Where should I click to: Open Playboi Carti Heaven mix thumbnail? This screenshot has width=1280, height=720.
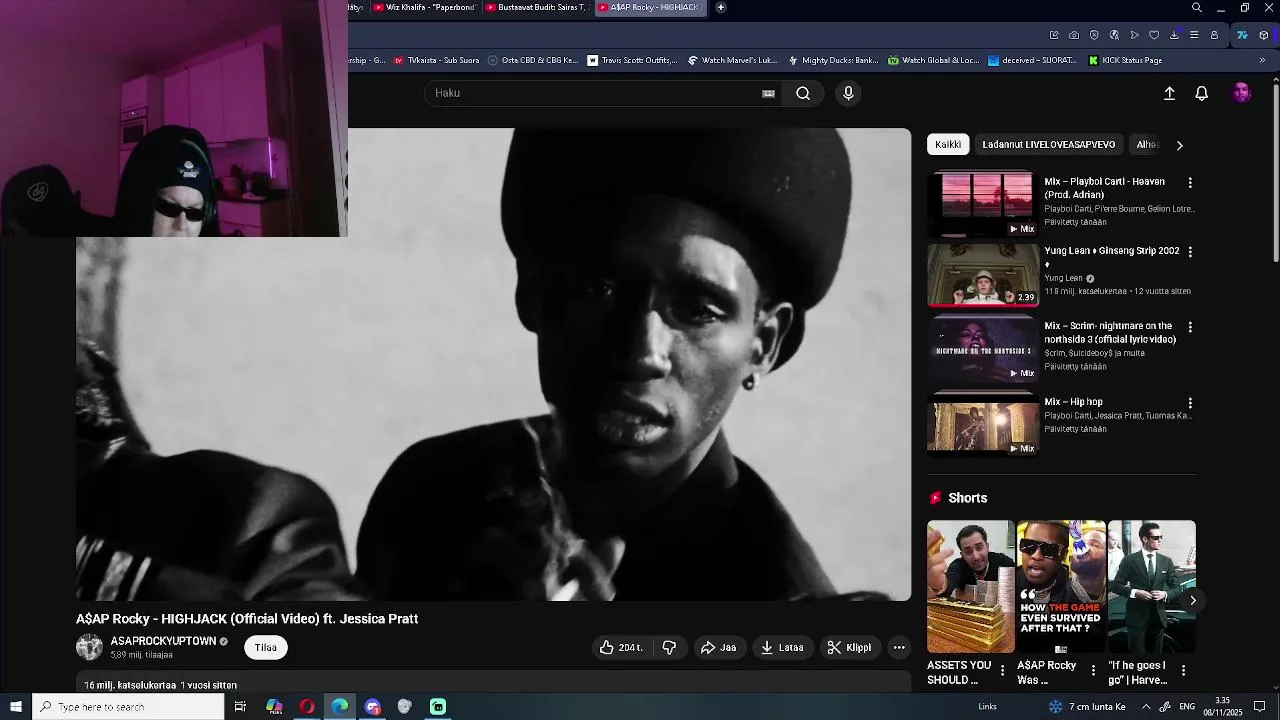[x=983, y=205]
